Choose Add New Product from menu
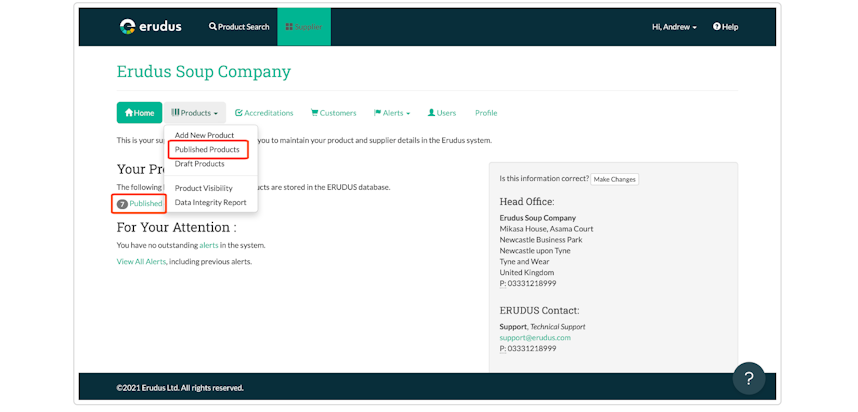The width and height of the screenshot is (858, 412). pyautogui.click(x=204, y=135)
